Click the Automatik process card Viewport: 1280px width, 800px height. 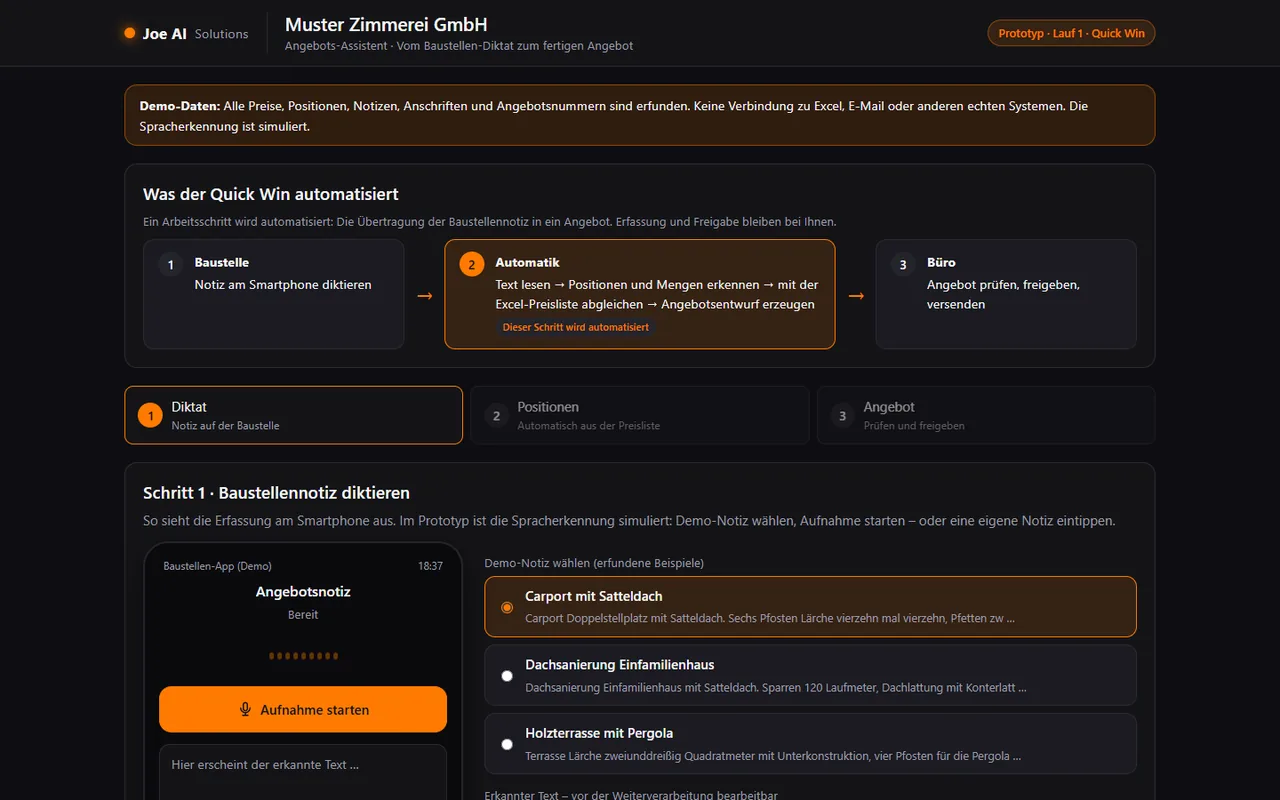tap(640, 294)
